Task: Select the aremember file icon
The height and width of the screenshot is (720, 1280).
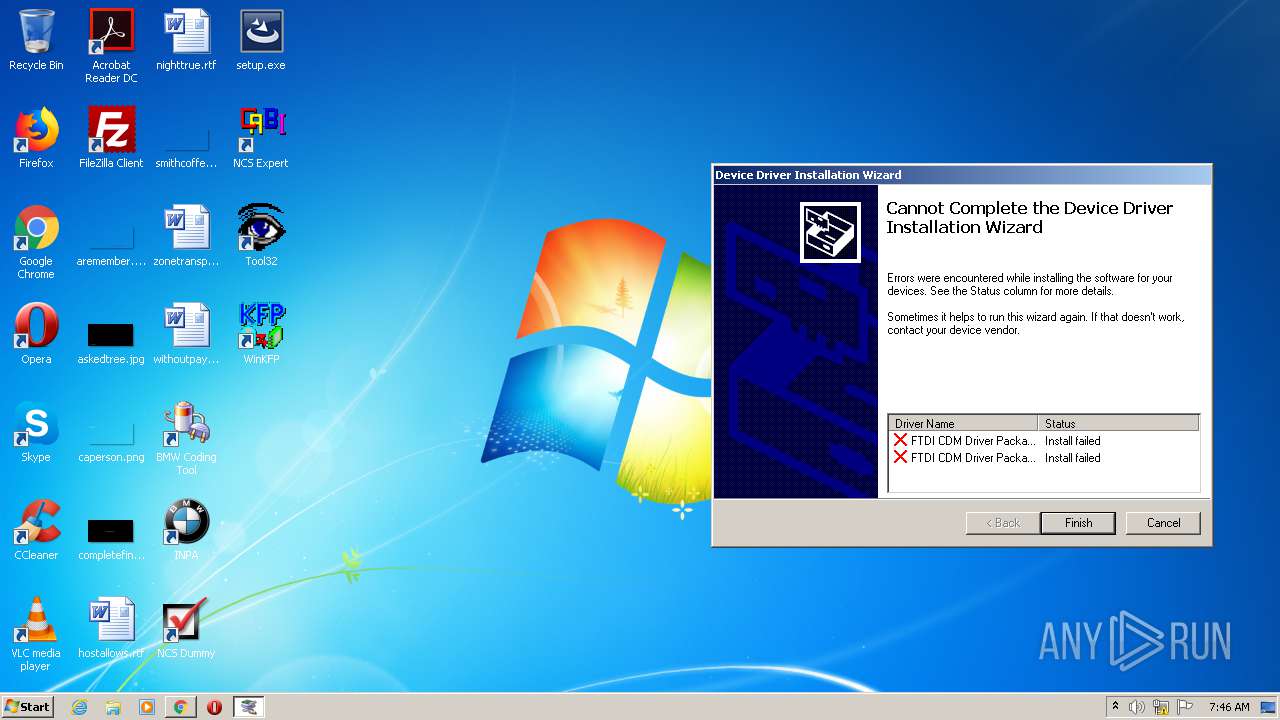Action: [111, 244]
